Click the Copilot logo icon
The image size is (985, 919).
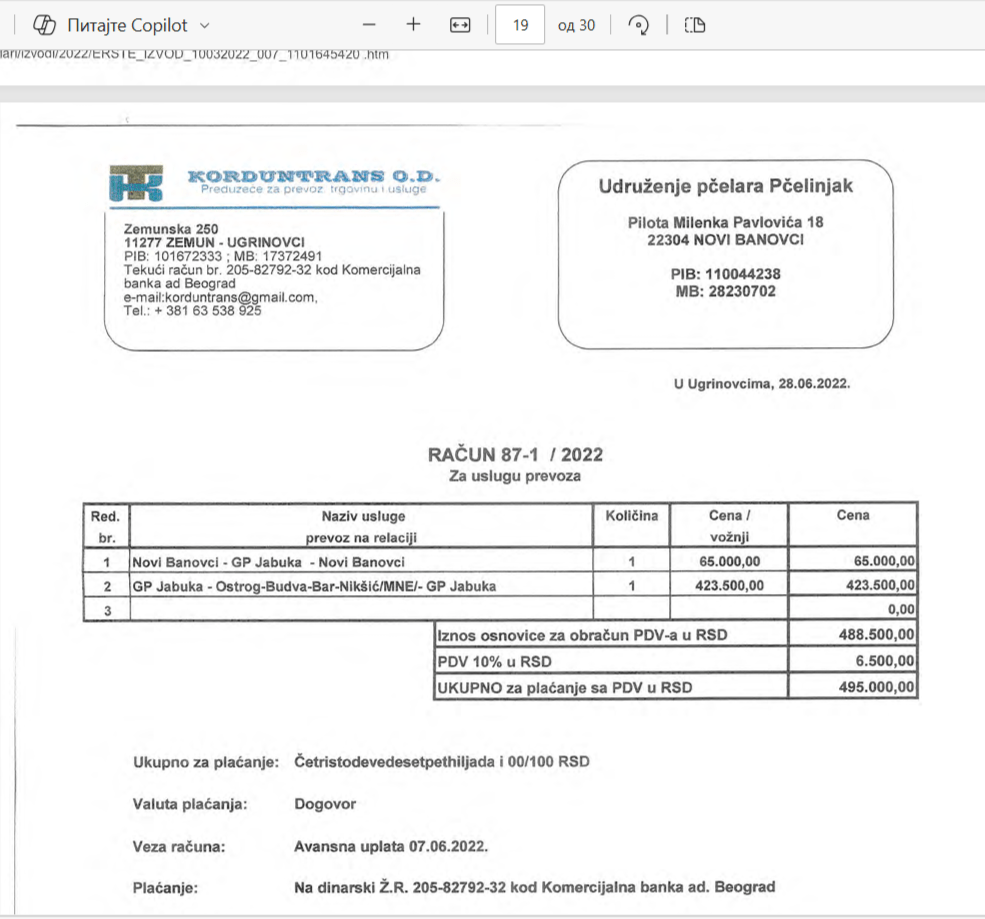46,25
